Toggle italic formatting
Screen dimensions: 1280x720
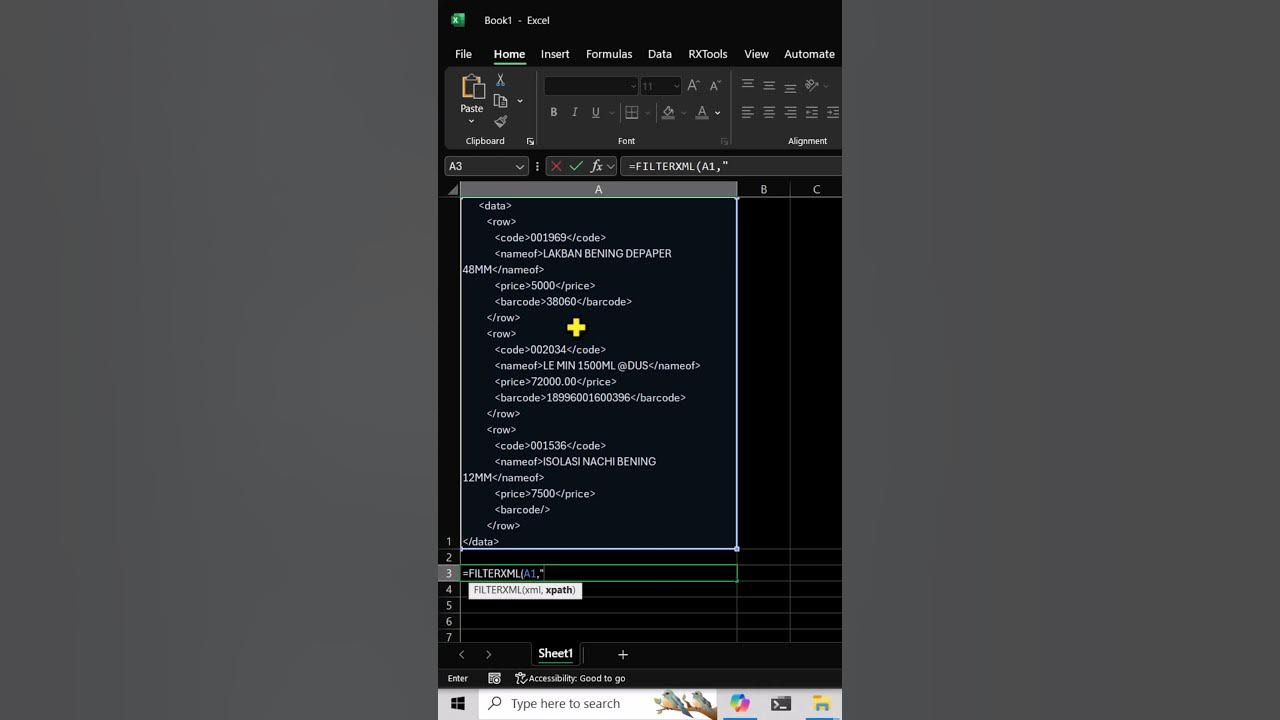pyautogui.click(x=574, y=112)
